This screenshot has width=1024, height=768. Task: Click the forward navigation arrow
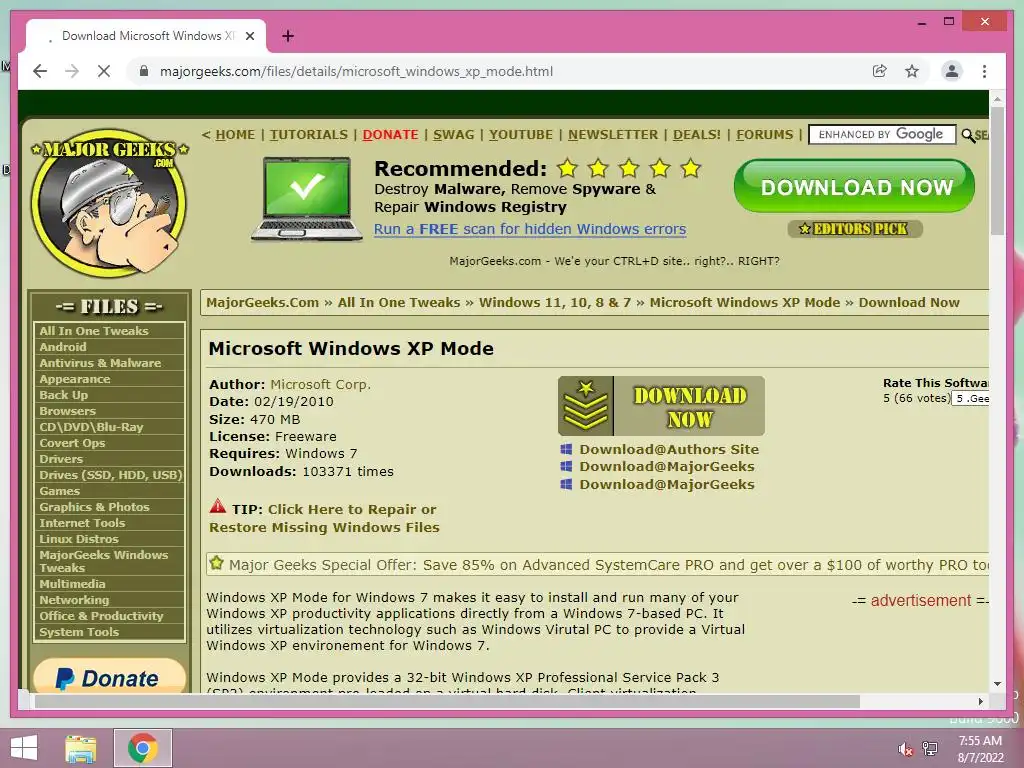point(72,71)
